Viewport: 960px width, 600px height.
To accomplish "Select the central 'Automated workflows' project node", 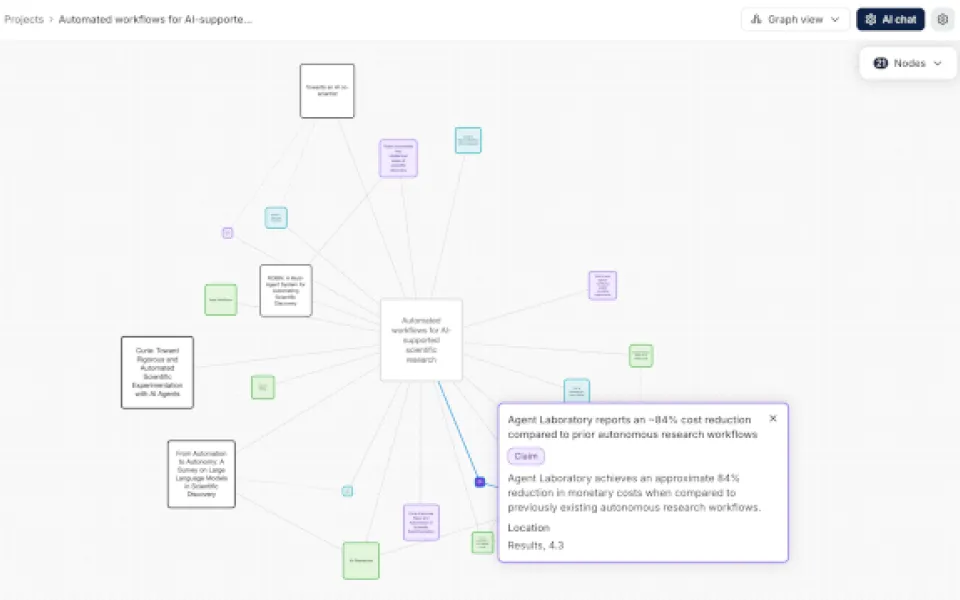I will 421,340.
